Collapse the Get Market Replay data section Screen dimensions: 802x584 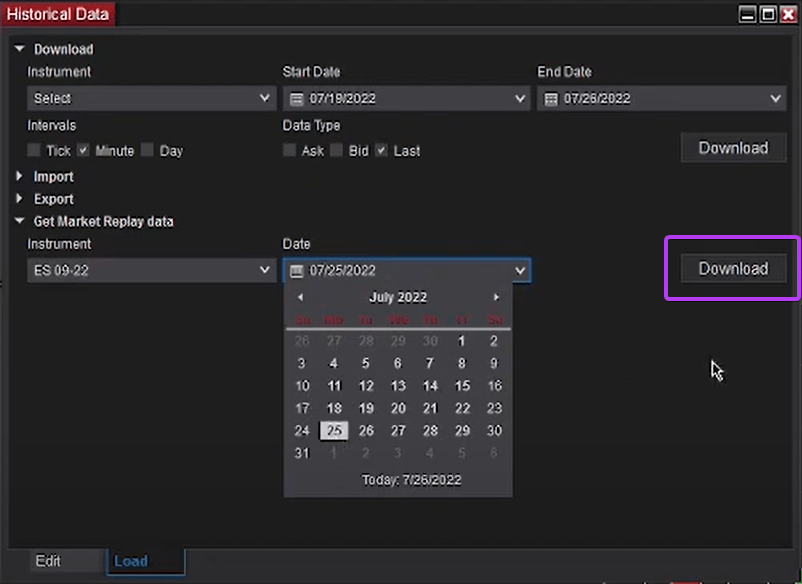19,221
